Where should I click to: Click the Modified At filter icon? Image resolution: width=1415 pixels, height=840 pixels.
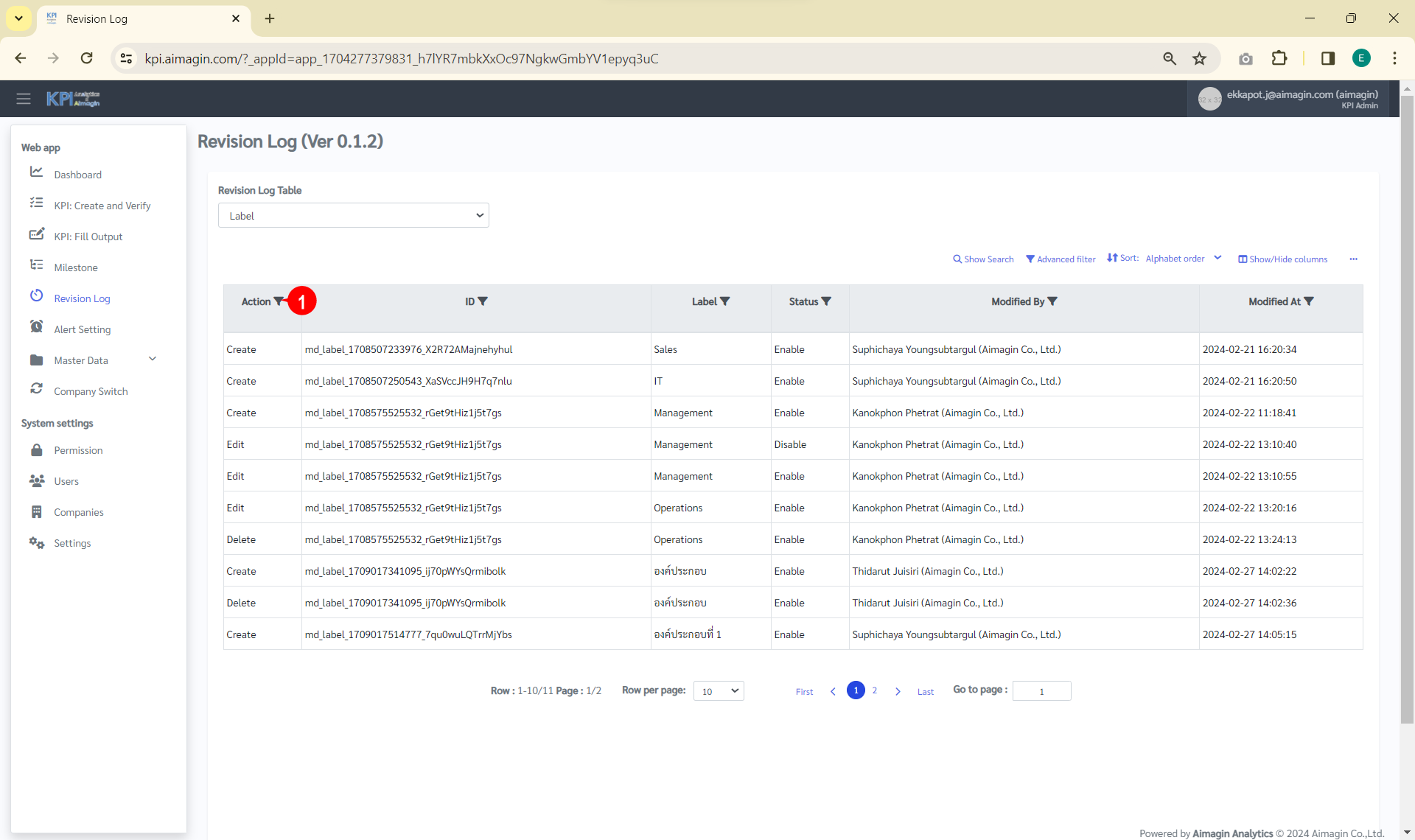tap(1309, 301)
